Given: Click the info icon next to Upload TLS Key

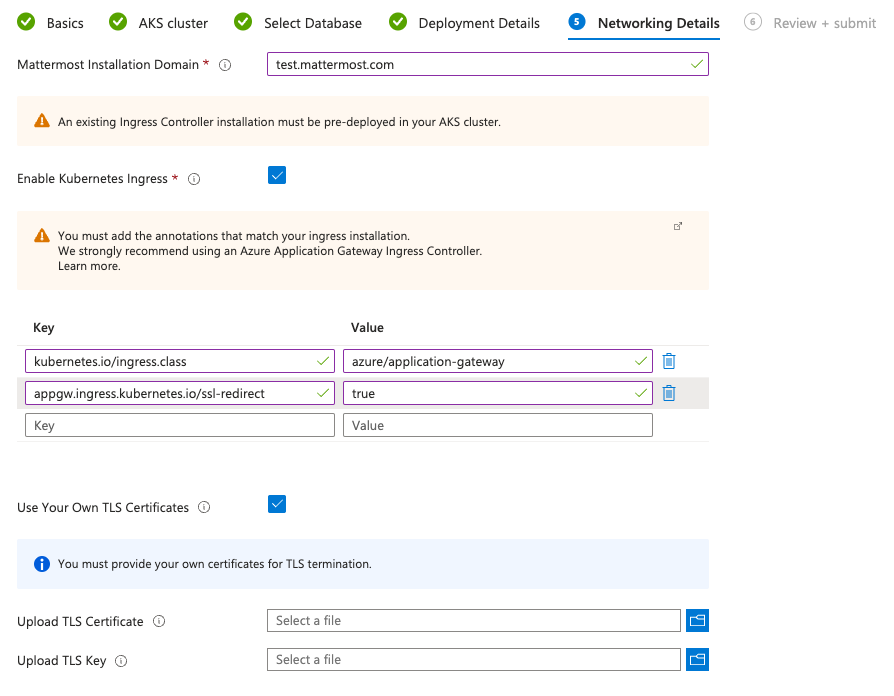Looking at the screenshot, I should (122, 661).
